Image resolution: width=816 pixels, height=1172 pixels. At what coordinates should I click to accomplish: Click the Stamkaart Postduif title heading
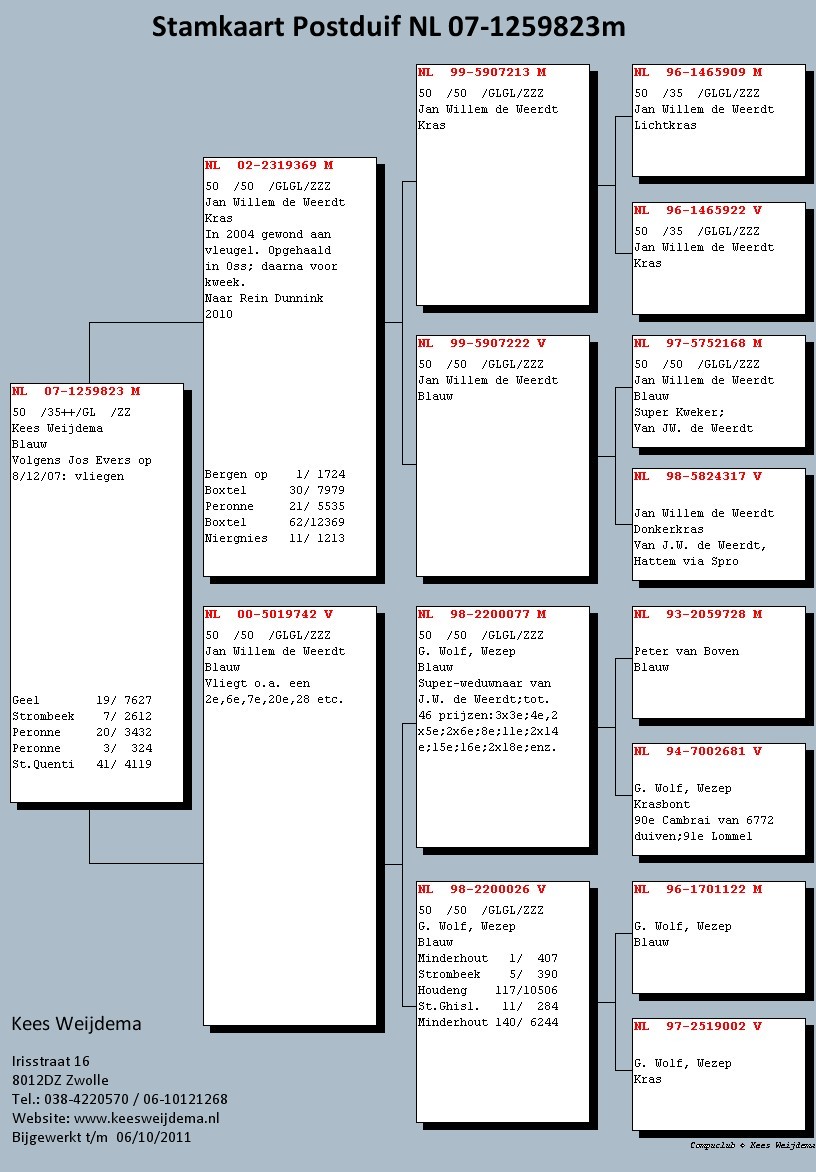click(x=388, y=28)
